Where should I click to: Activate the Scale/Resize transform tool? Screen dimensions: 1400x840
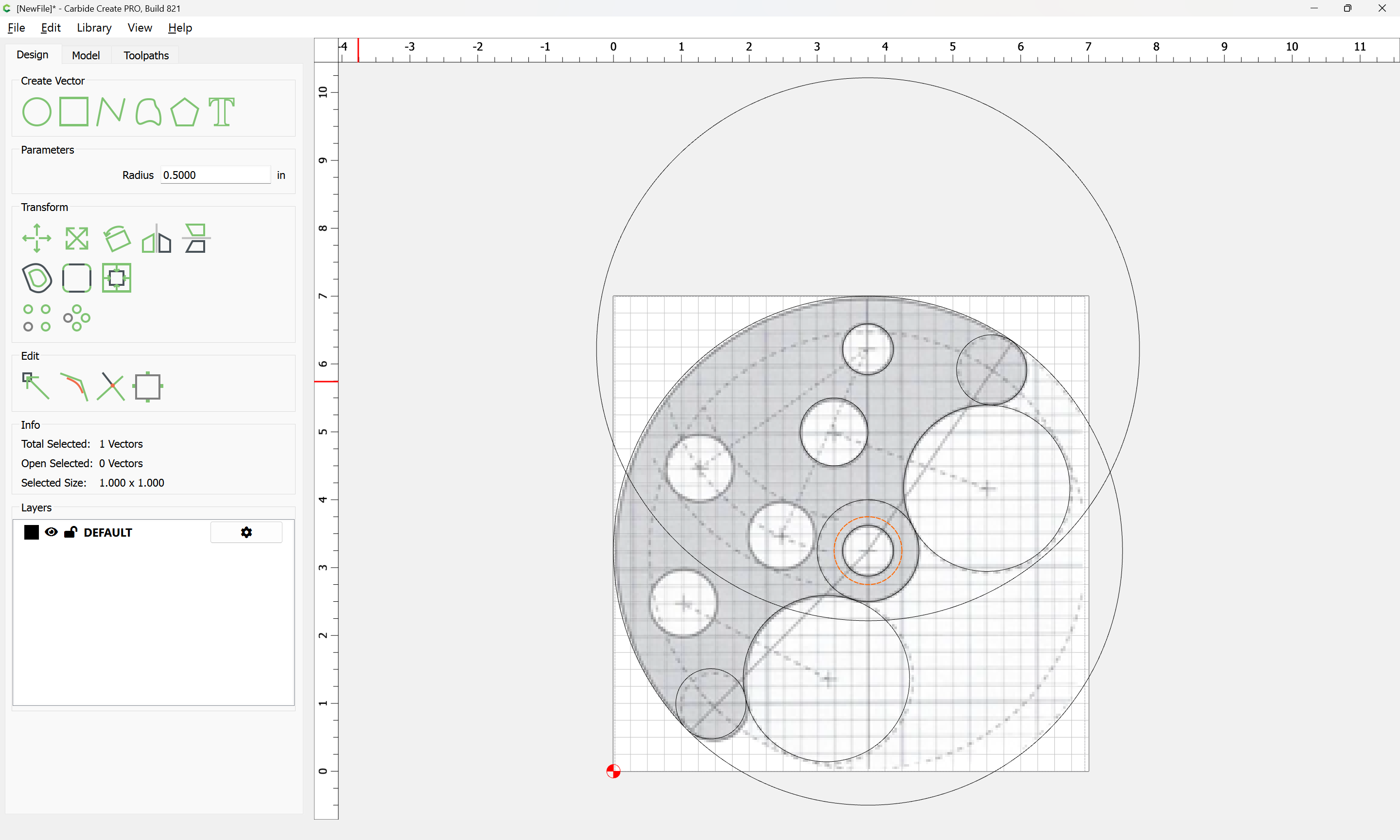click(x=76, y=238)
